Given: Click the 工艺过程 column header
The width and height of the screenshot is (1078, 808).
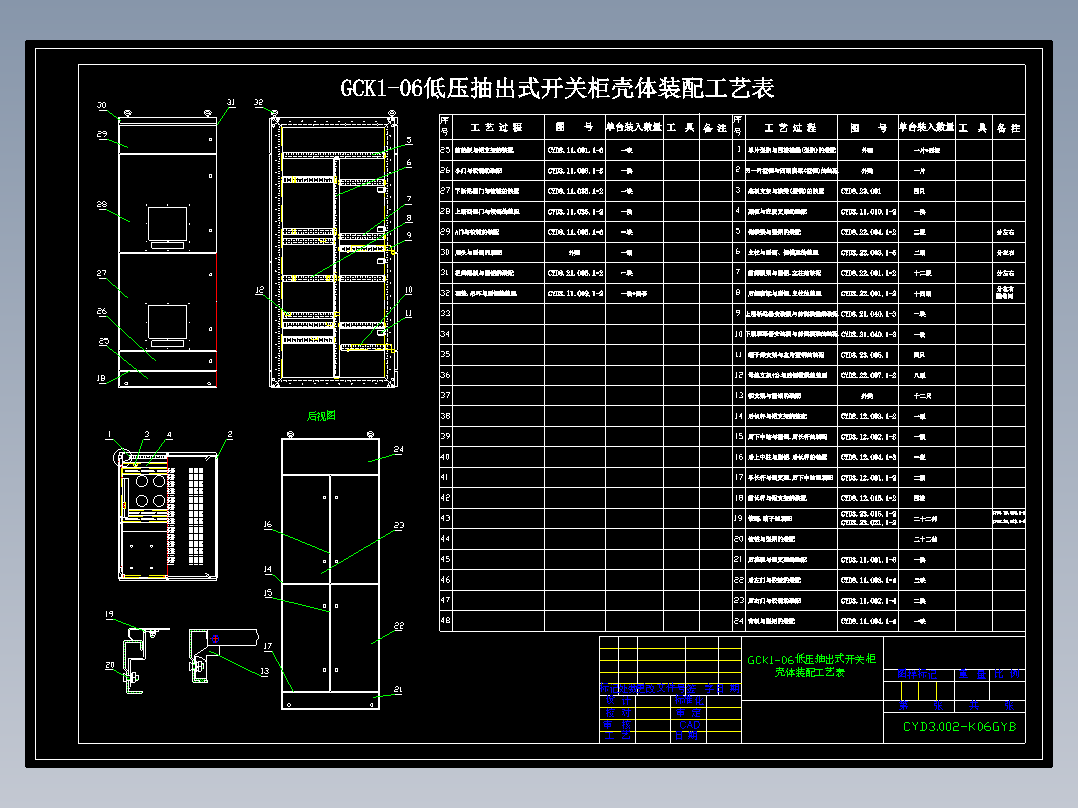Looking at the screenshot, I should (x=498, y=128).
